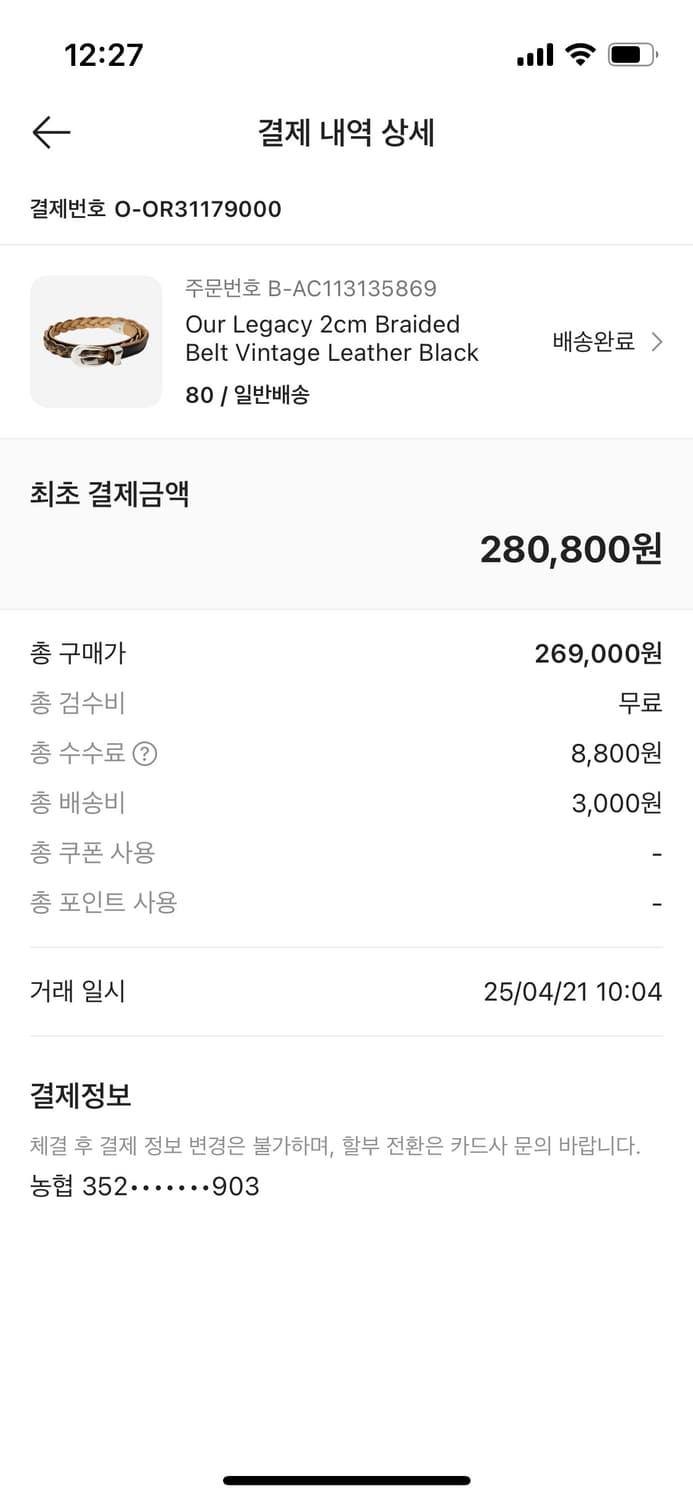The image size is (693, 1500).
Task: Tap the 결제 내역 상세 title
Action: 346,132
